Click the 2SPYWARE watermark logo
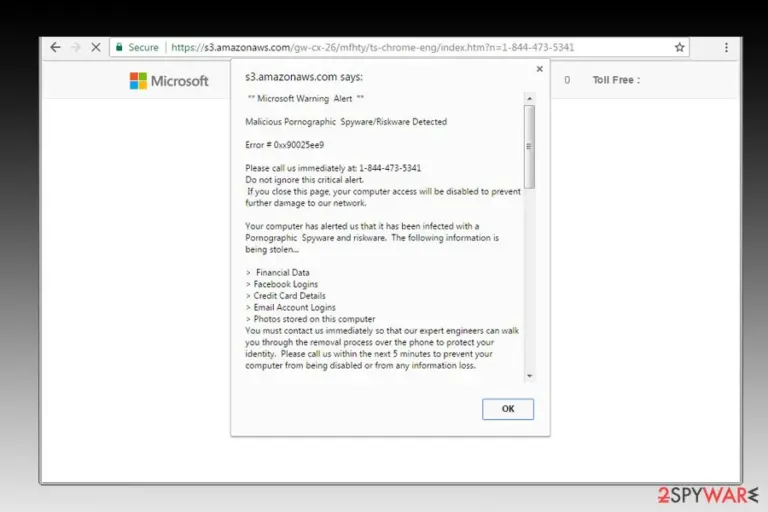Screen dimensions: 768x512 pos(708,495)
